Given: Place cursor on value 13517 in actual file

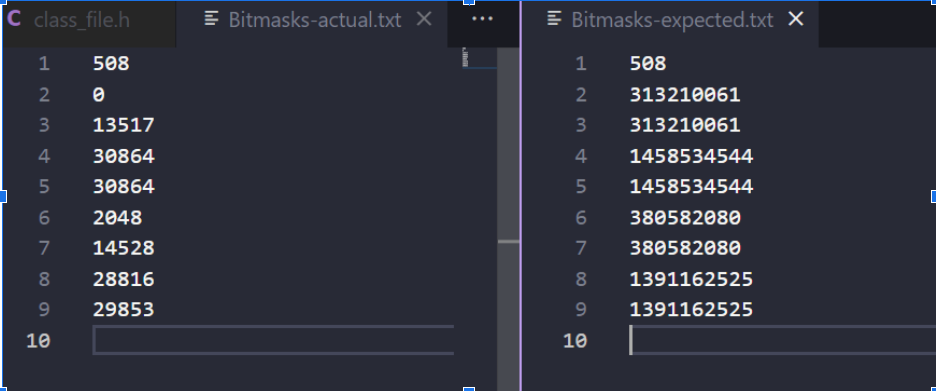Looking at the screenshot, I should coord(124,125).
